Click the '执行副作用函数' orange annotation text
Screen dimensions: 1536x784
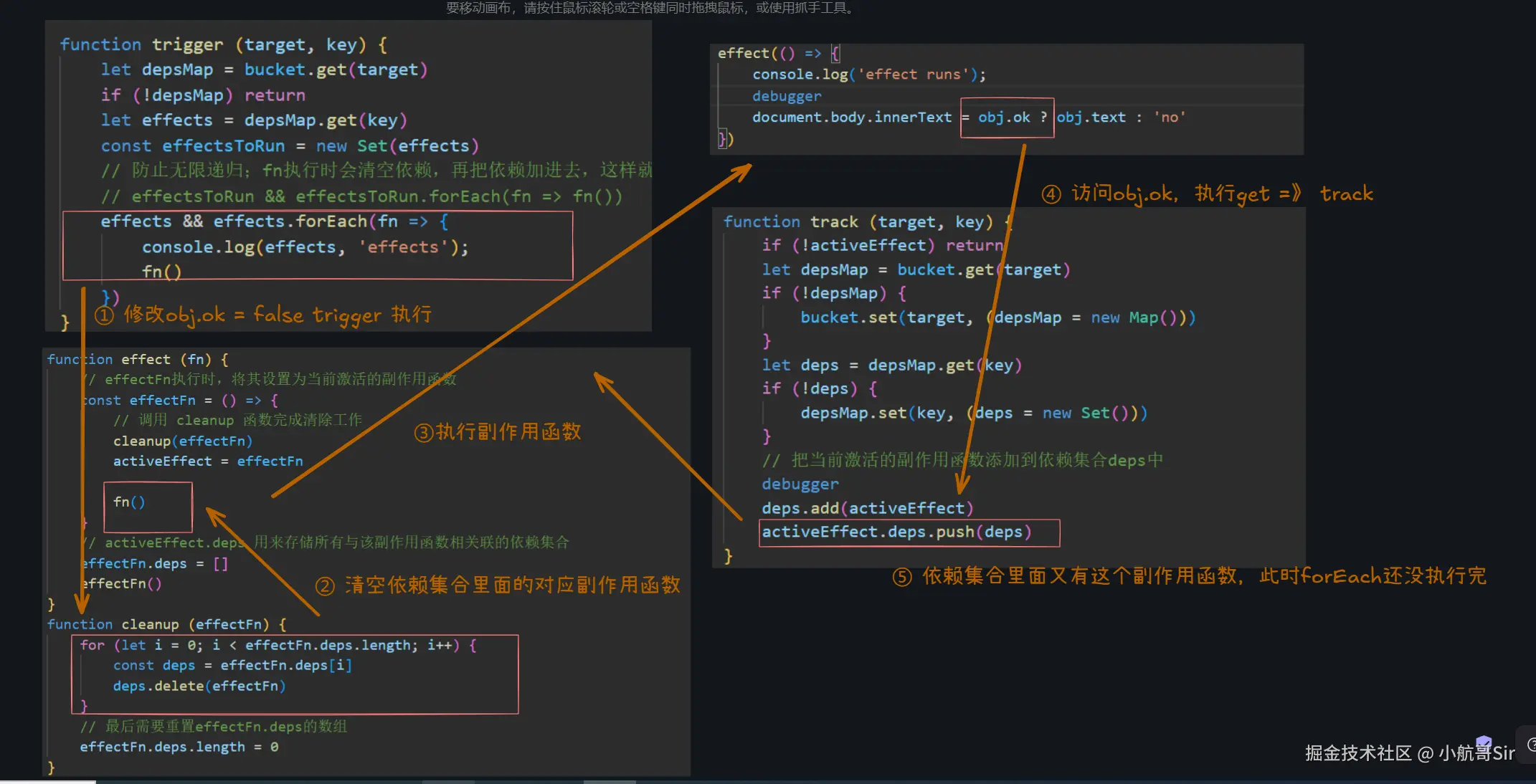pyautogui.click(x=508, y=432)
